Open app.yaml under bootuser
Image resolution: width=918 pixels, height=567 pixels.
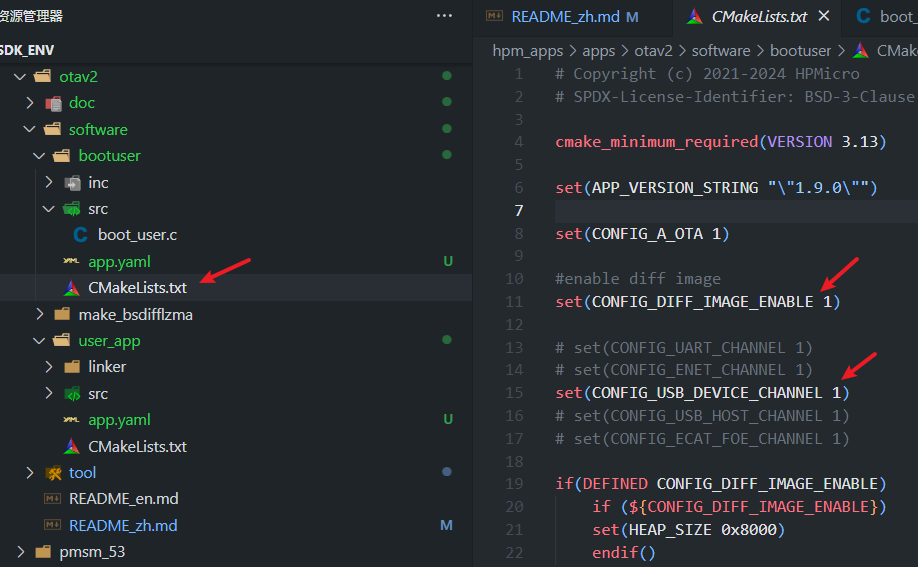[x=119, y=261]
